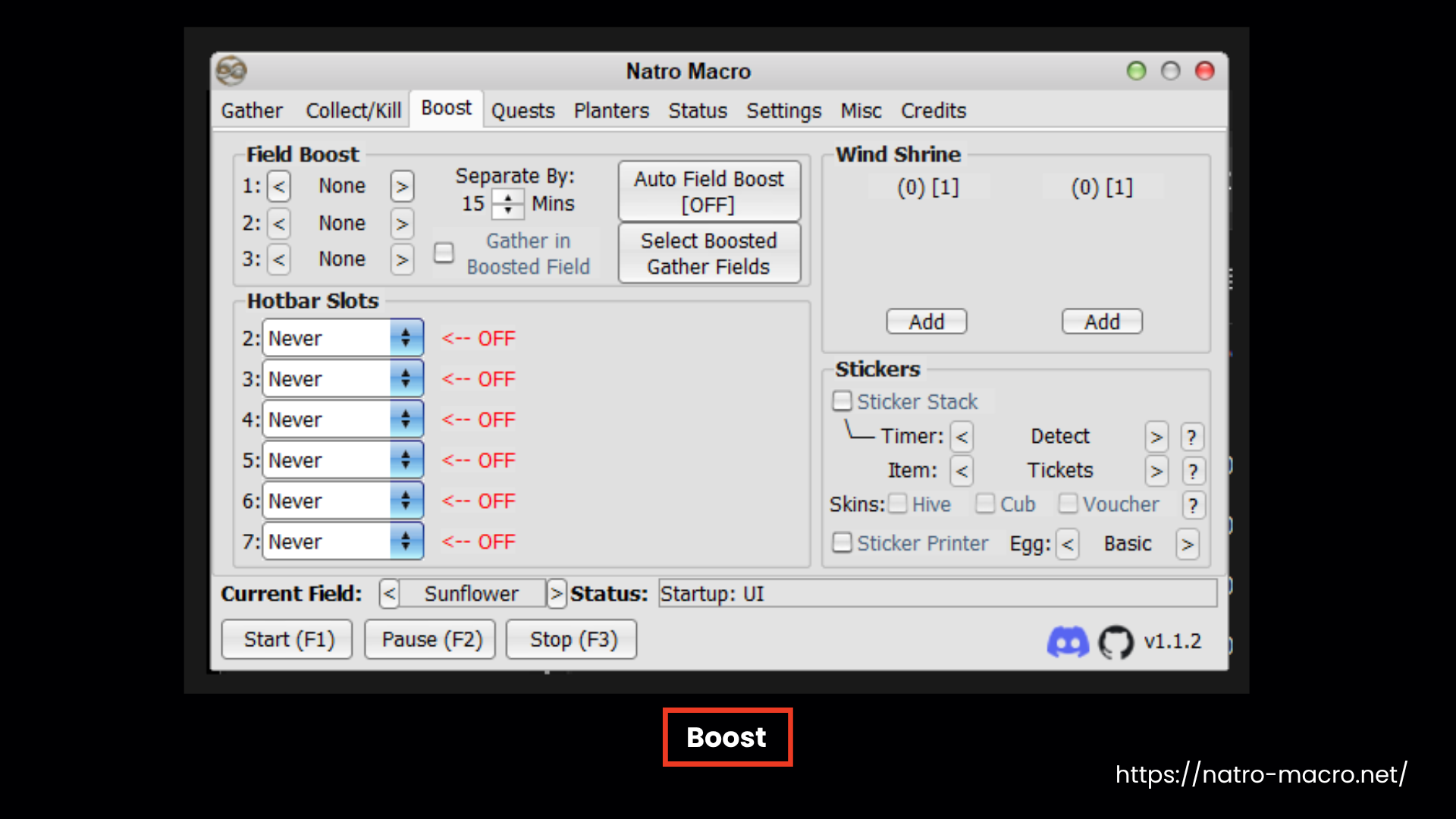The image size is (1456, 819).
Task: Enable the Sticker Printer checkbox
Action: 842,543
